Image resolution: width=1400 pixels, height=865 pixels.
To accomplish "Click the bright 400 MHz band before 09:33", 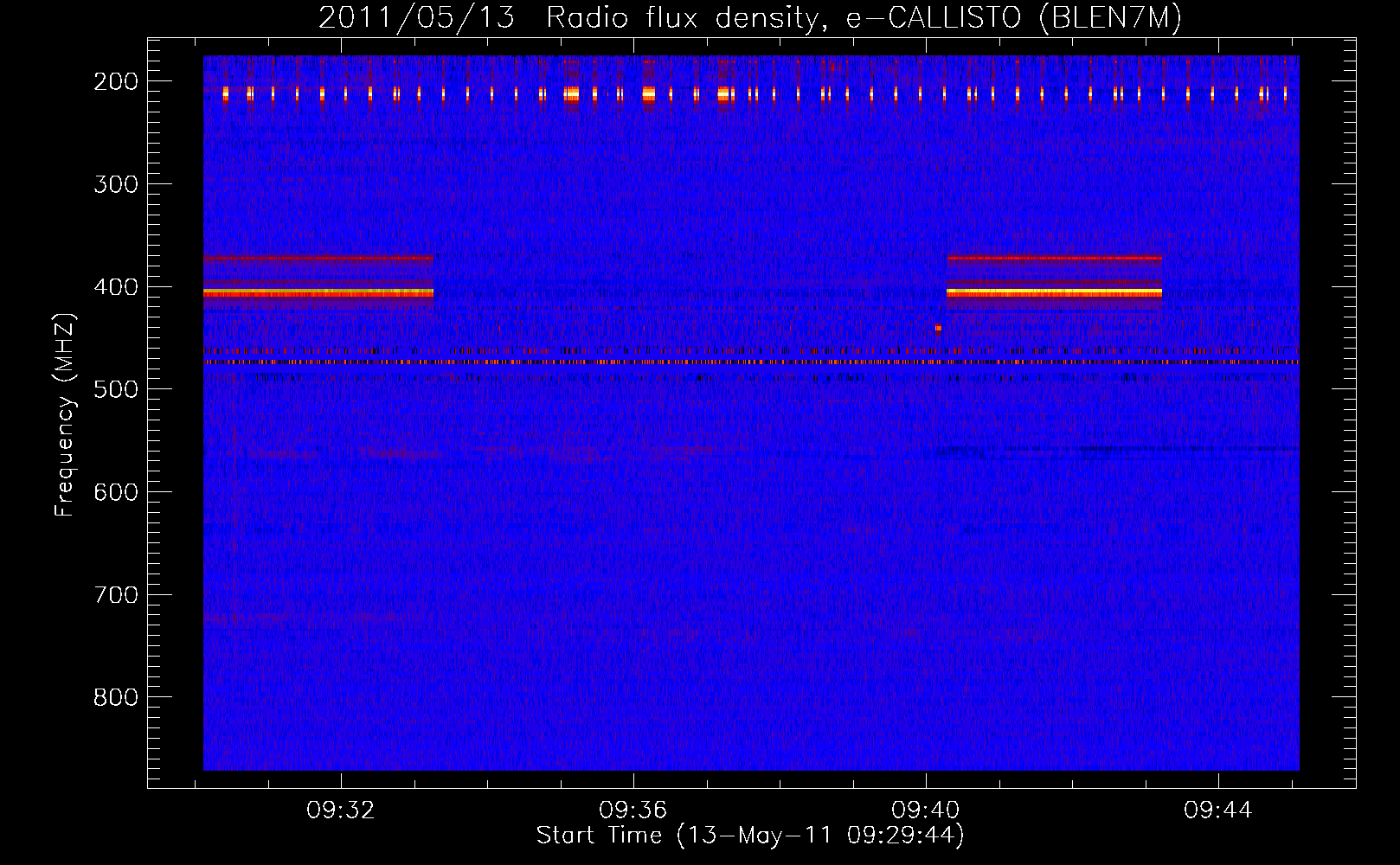I will [x=318, y=293].
